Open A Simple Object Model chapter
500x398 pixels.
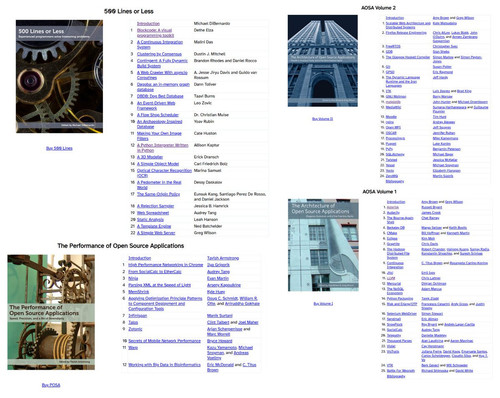tap(158, 164)
